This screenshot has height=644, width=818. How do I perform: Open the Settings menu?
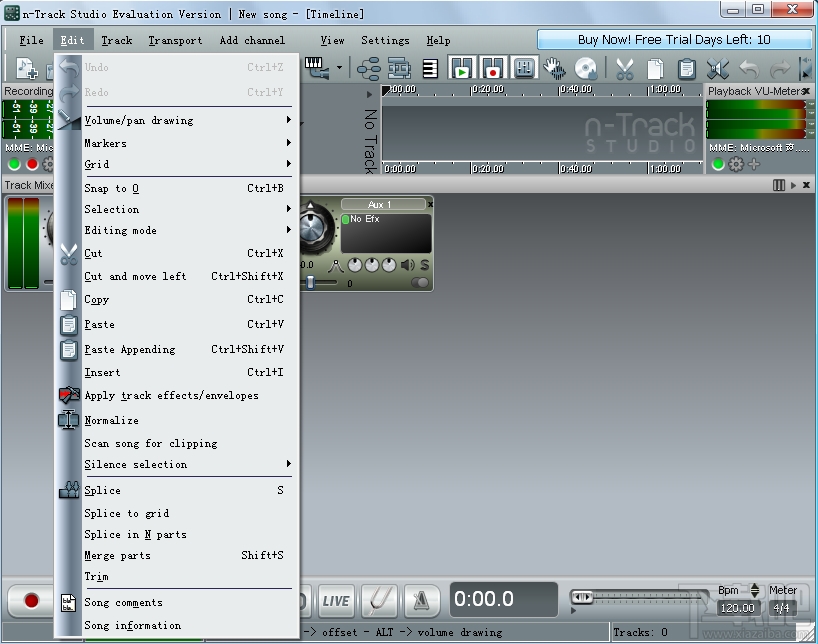385,40
